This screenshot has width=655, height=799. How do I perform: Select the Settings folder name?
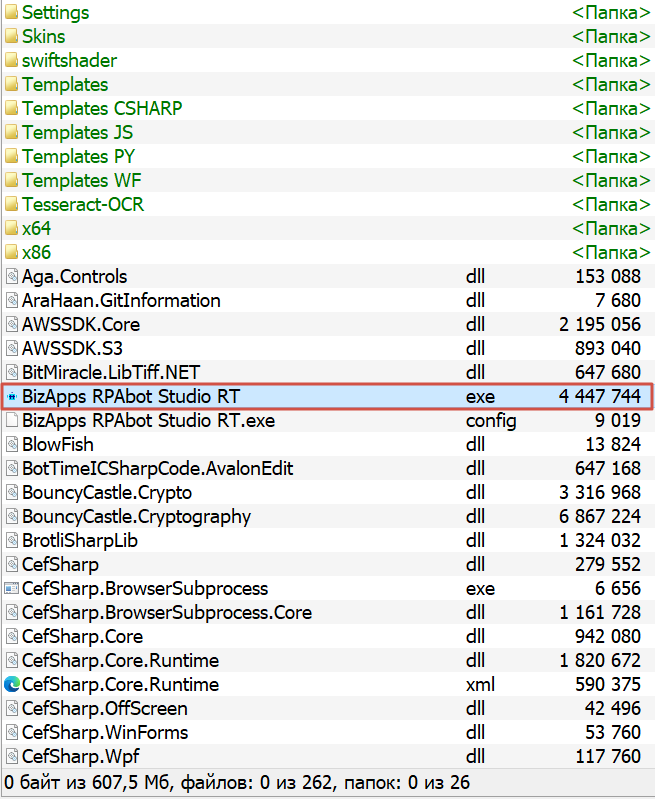[56, 13]
